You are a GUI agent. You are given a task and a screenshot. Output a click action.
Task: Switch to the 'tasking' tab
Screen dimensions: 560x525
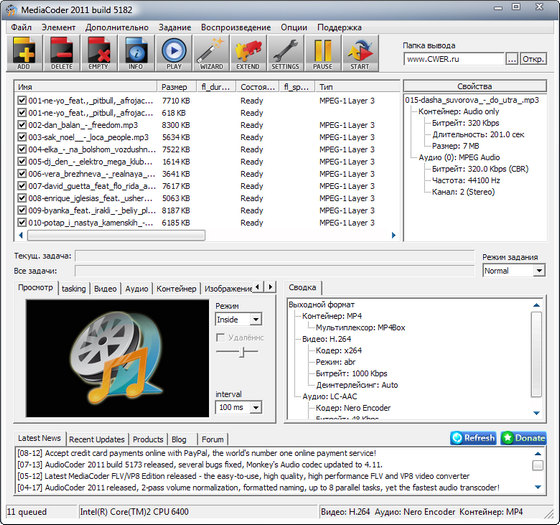click(x=74, y=289)
